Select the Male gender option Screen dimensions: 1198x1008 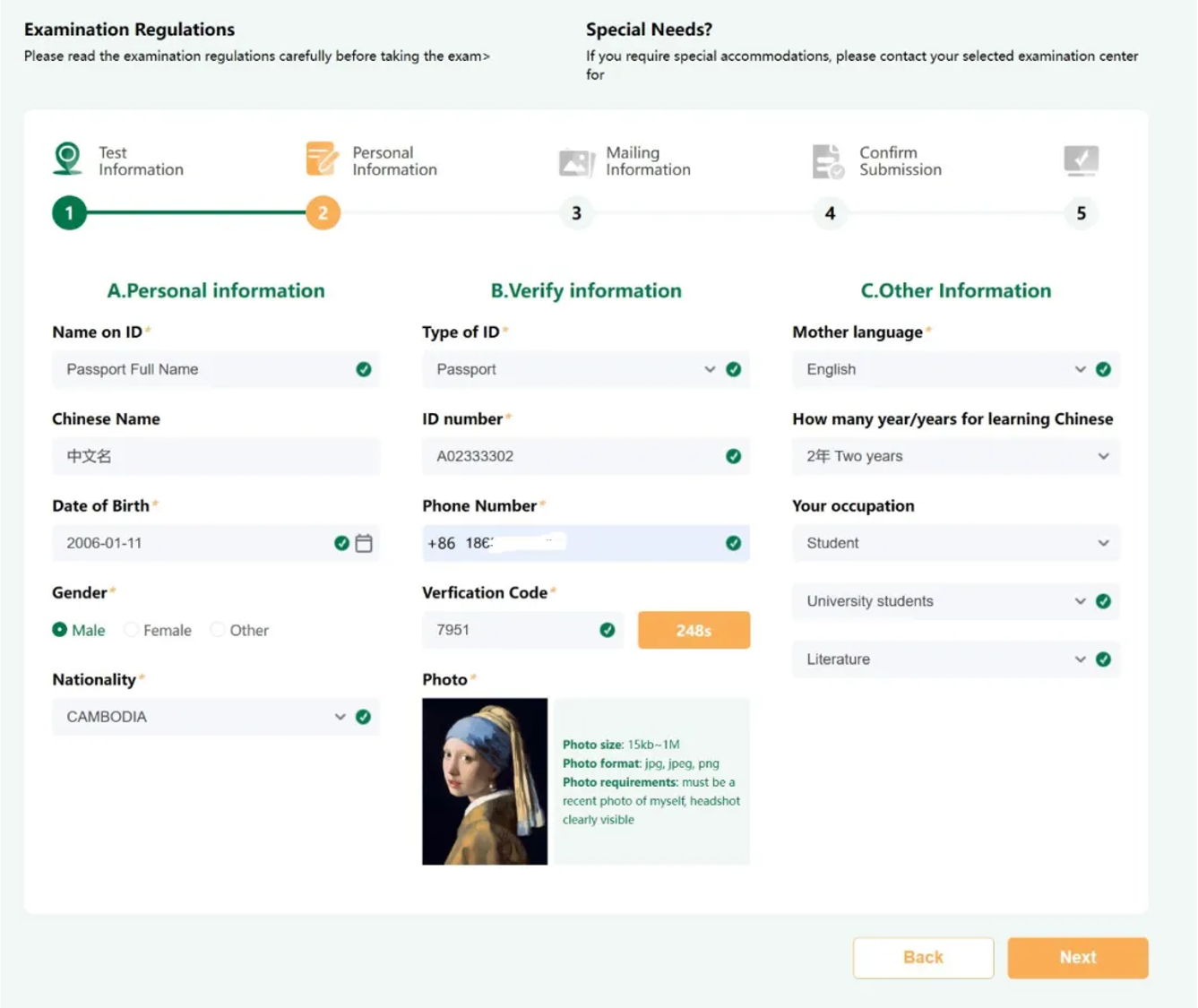coord(60,630)
